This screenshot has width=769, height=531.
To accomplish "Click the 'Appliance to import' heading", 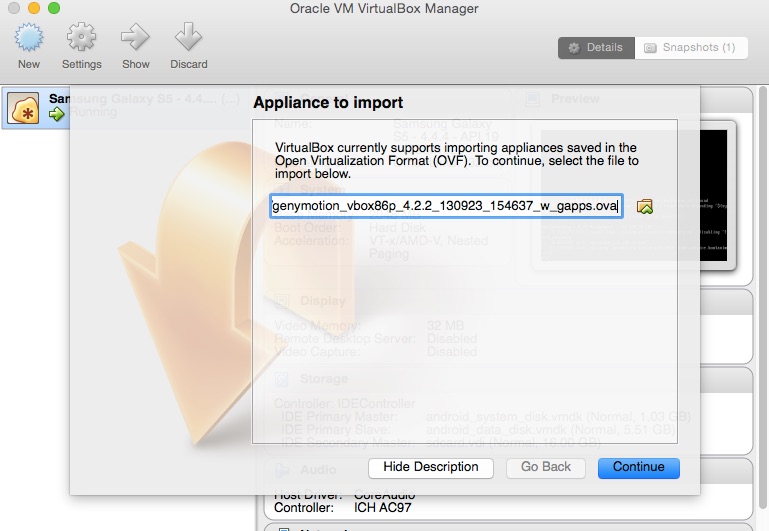I will click(x=328, y=102).
